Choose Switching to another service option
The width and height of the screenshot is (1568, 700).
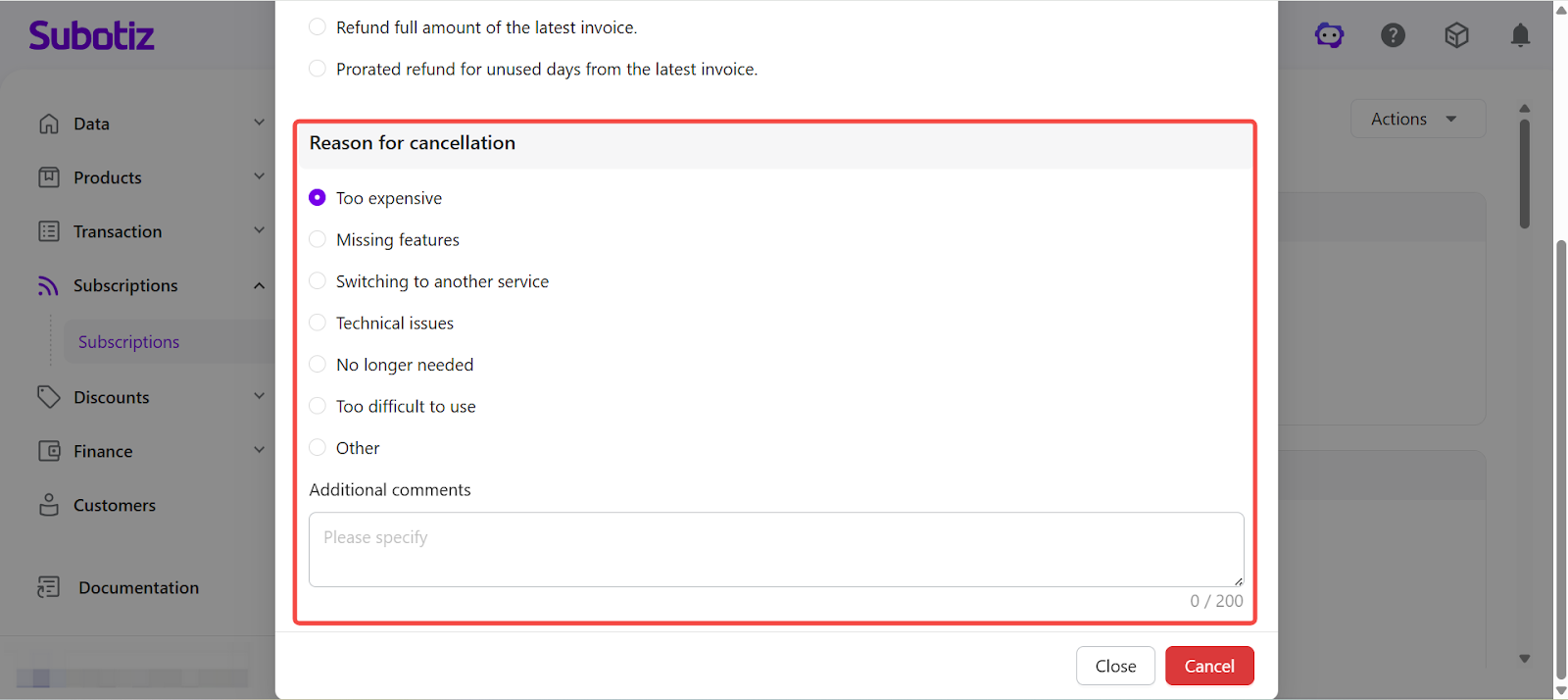[318, 281]
